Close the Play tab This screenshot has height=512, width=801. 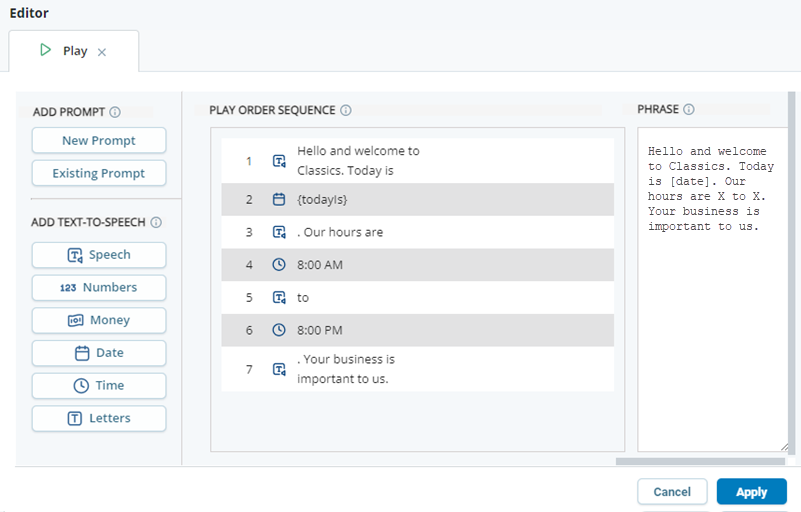[102, 52]
